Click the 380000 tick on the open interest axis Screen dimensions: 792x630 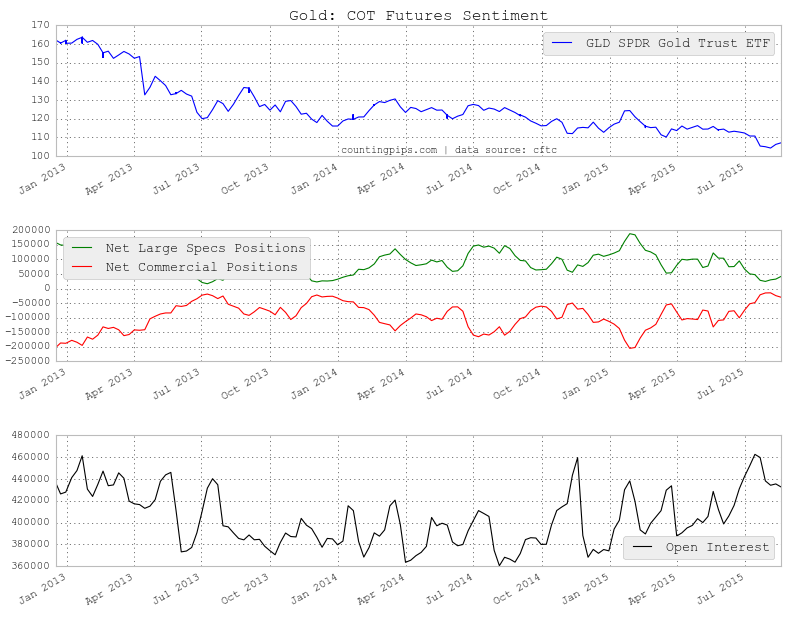click(x=31, y=544)
